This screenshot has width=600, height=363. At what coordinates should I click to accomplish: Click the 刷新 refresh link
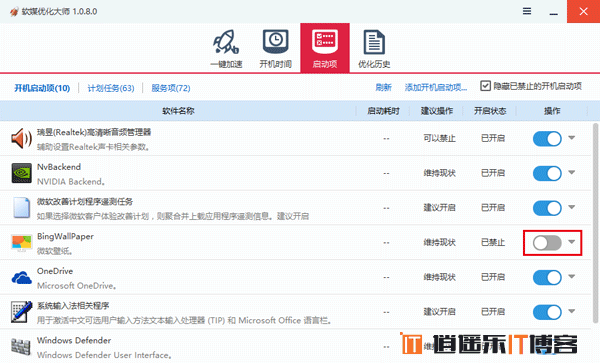coord(383,88)
